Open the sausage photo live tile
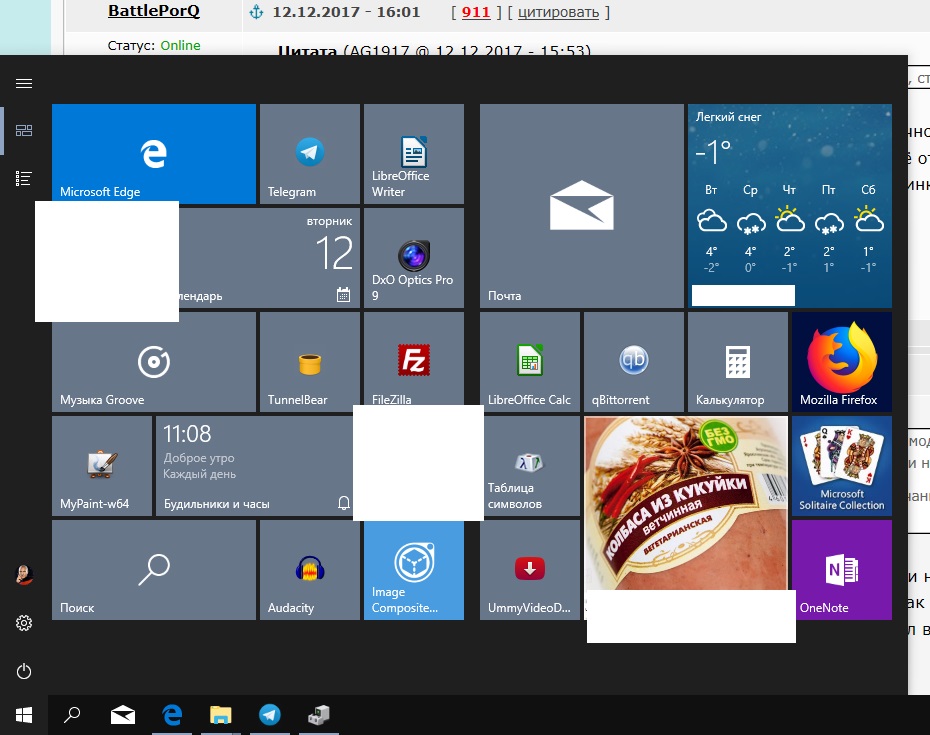This screenshot has width=930, height=735. coord(686,503)
